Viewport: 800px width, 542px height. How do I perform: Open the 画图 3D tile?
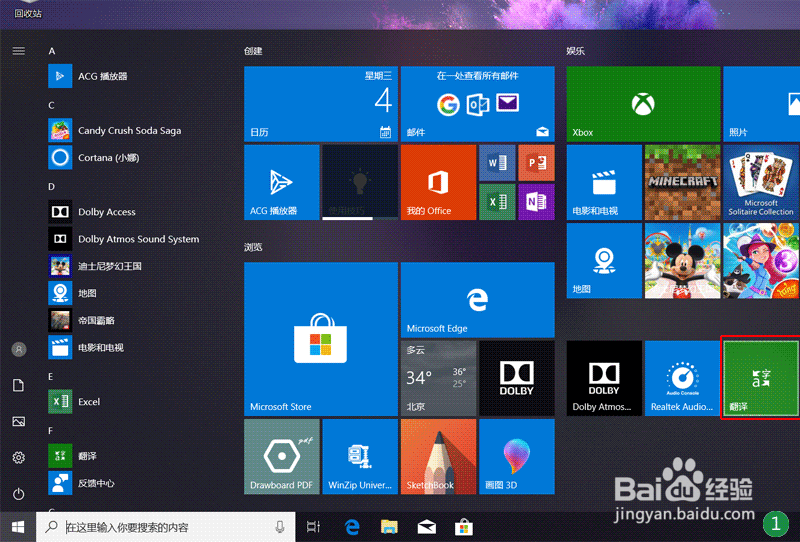click(x=517, y=457)
